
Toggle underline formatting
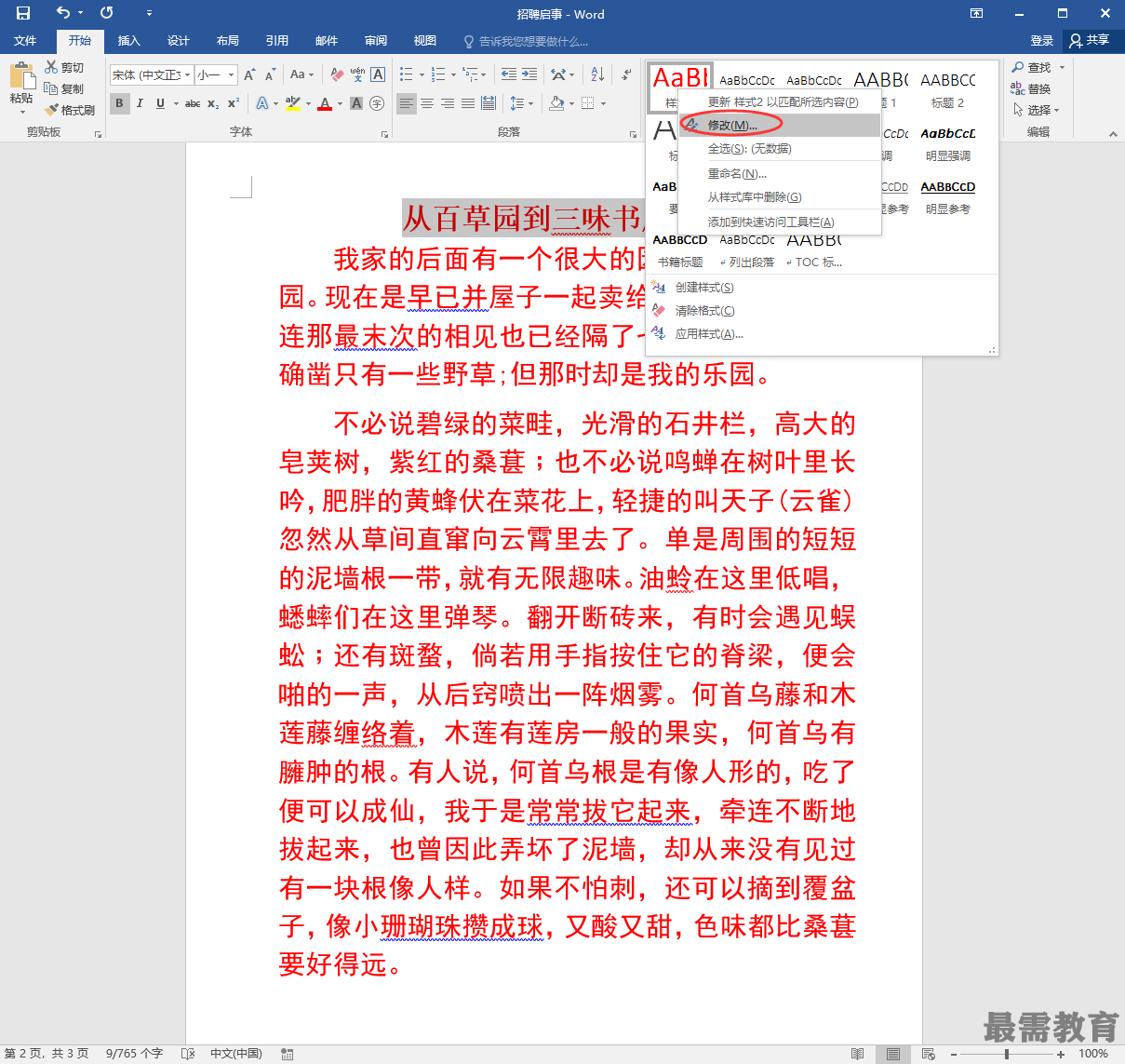coord(160,103)
